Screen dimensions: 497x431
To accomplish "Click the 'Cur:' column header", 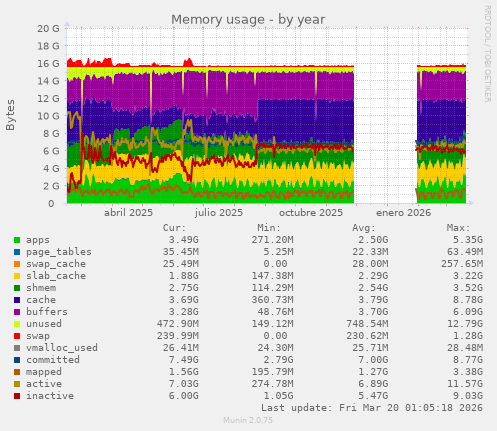I will (174, 228).
